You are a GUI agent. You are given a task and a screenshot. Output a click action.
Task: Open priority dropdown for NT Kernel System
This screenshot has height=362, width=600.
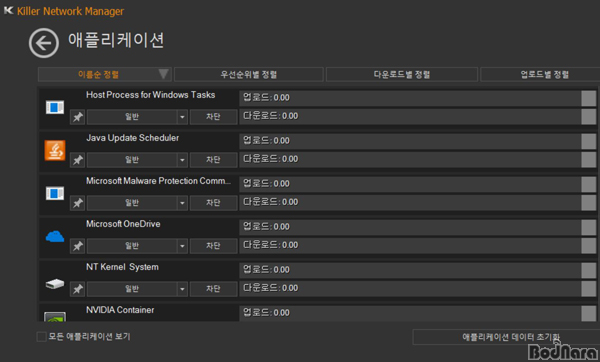tap(182, 289)
